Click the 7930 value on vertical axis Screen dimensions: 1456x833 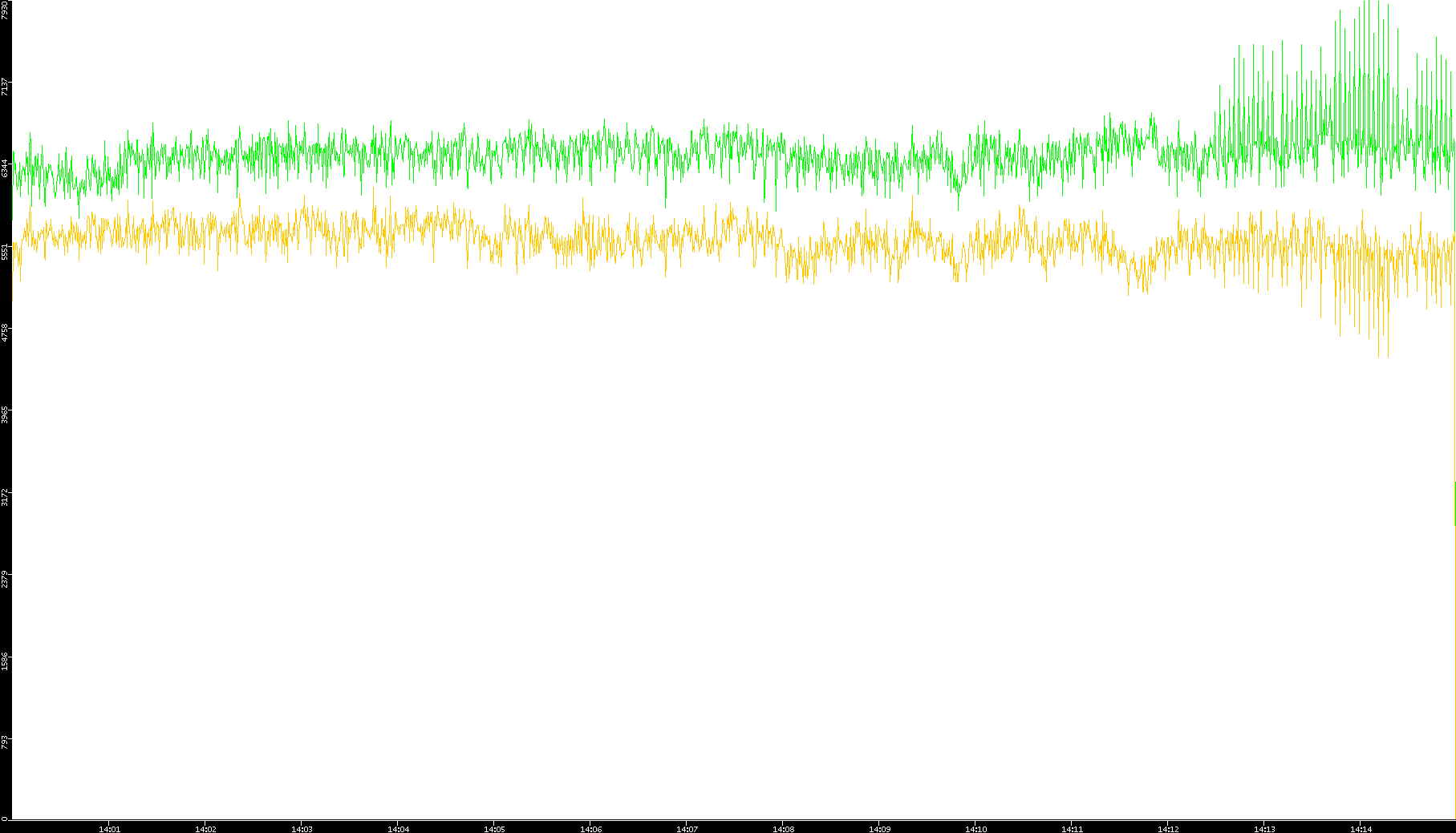tap(5, 10)
